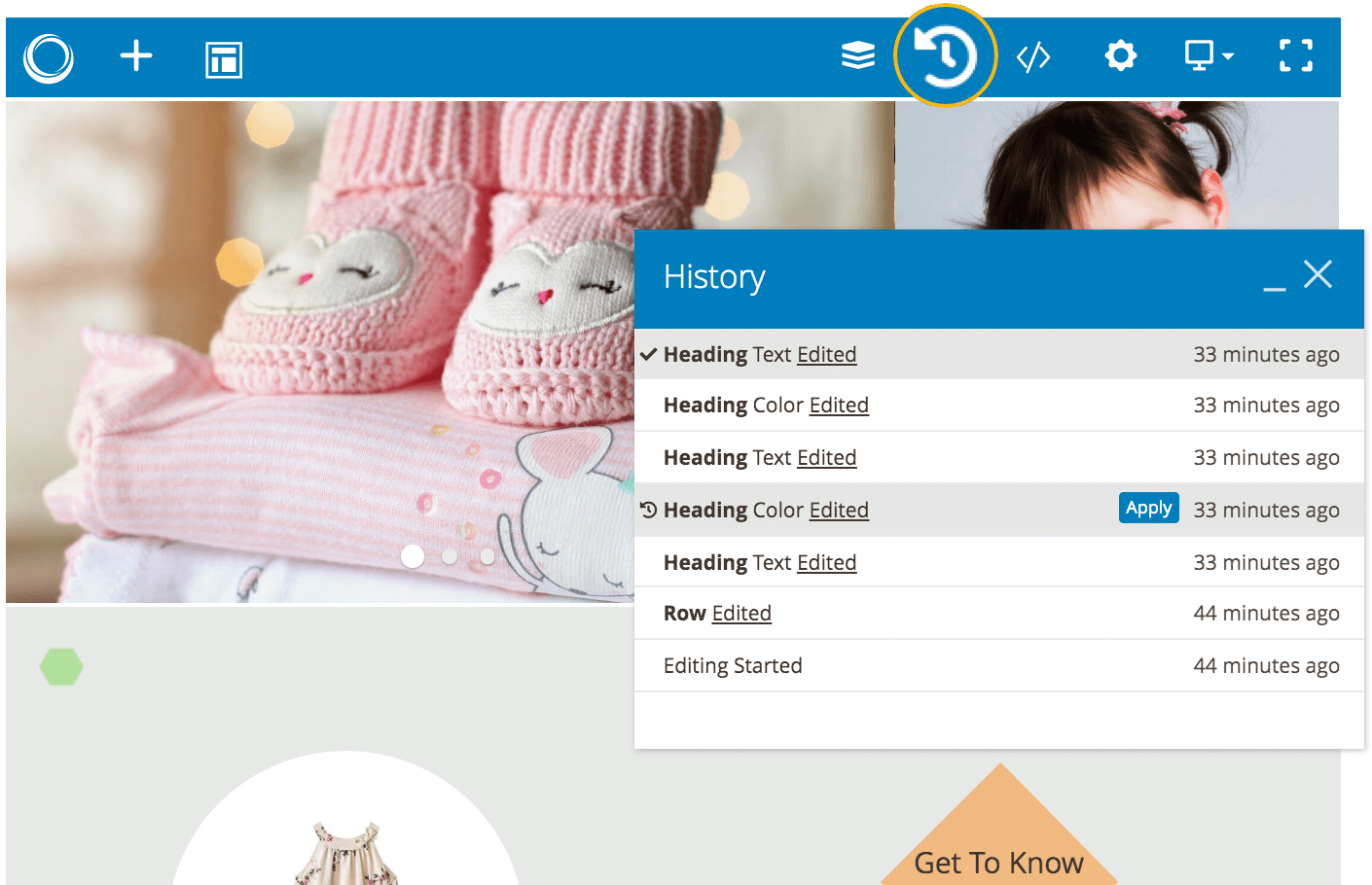Close the History panel
Viewport: 1372px width, 885px height.
[x=1318, y=274]
